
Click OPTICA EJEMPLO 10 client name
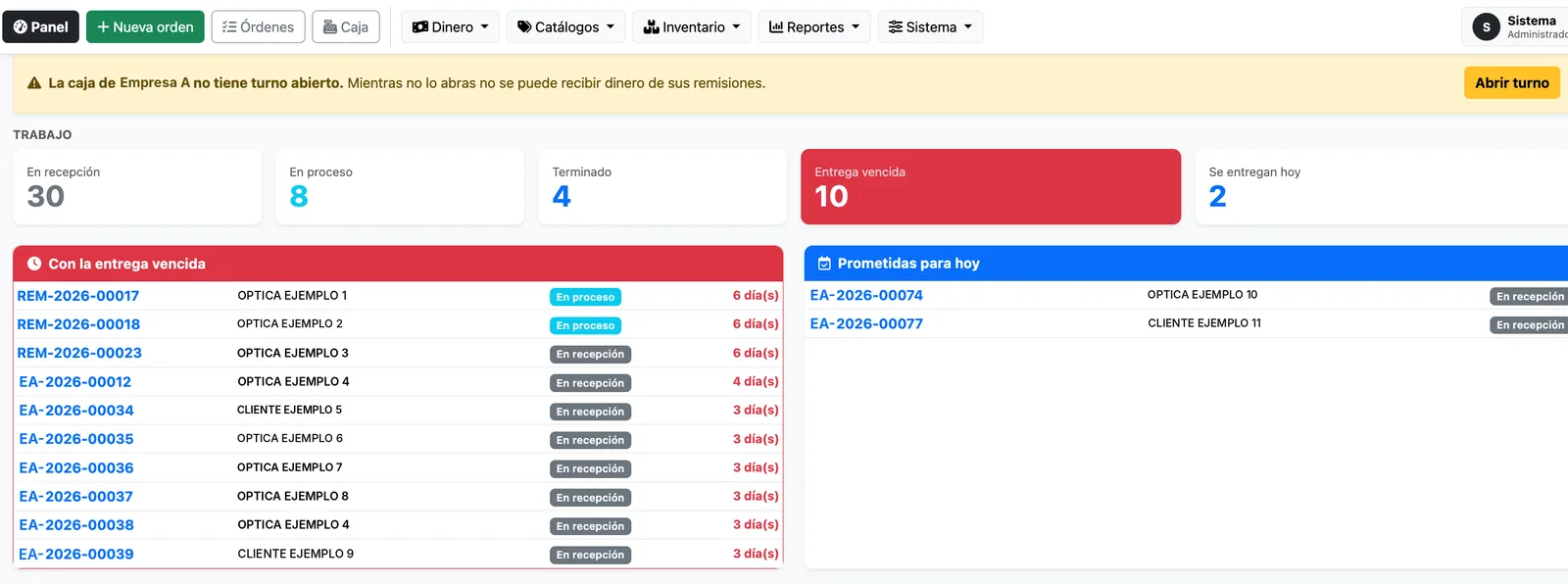coord(1202,294)
